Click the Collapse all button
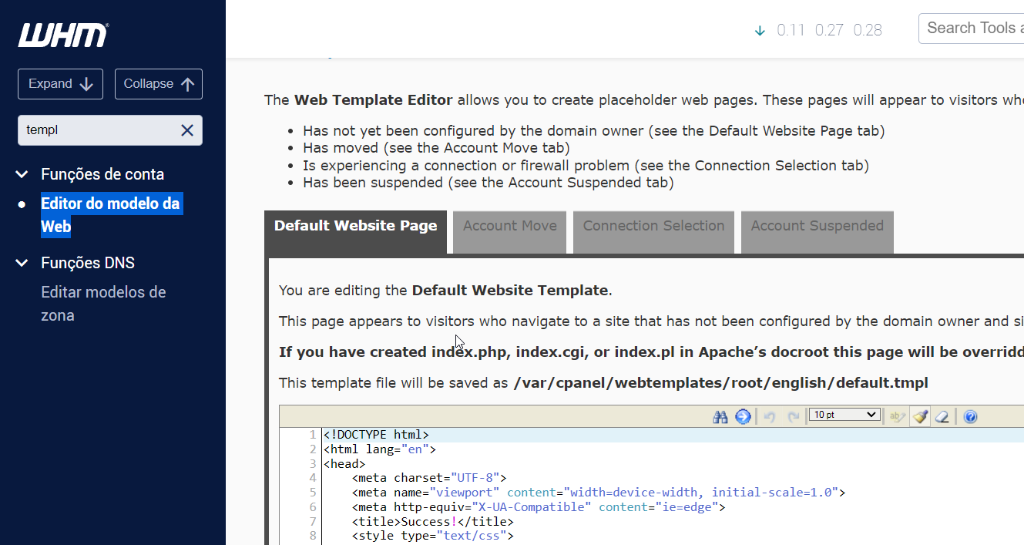 pyautogui.click(x=159, y=84)
